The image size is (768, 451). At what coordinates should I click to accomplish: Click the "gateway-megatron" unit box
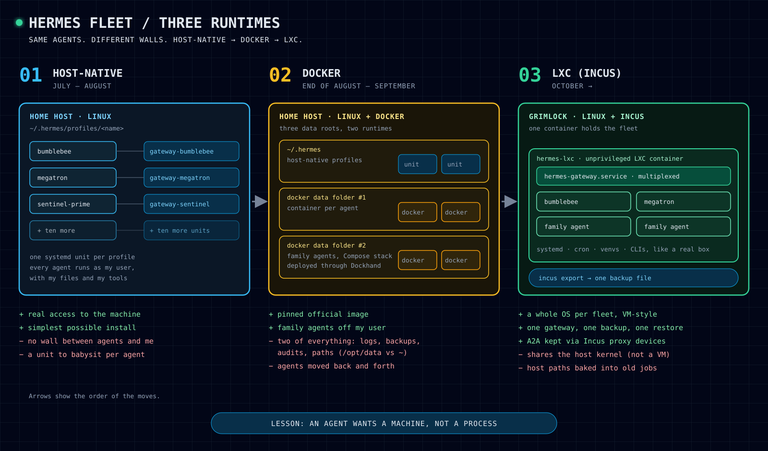pyautogui.click(x=192, y=178)
